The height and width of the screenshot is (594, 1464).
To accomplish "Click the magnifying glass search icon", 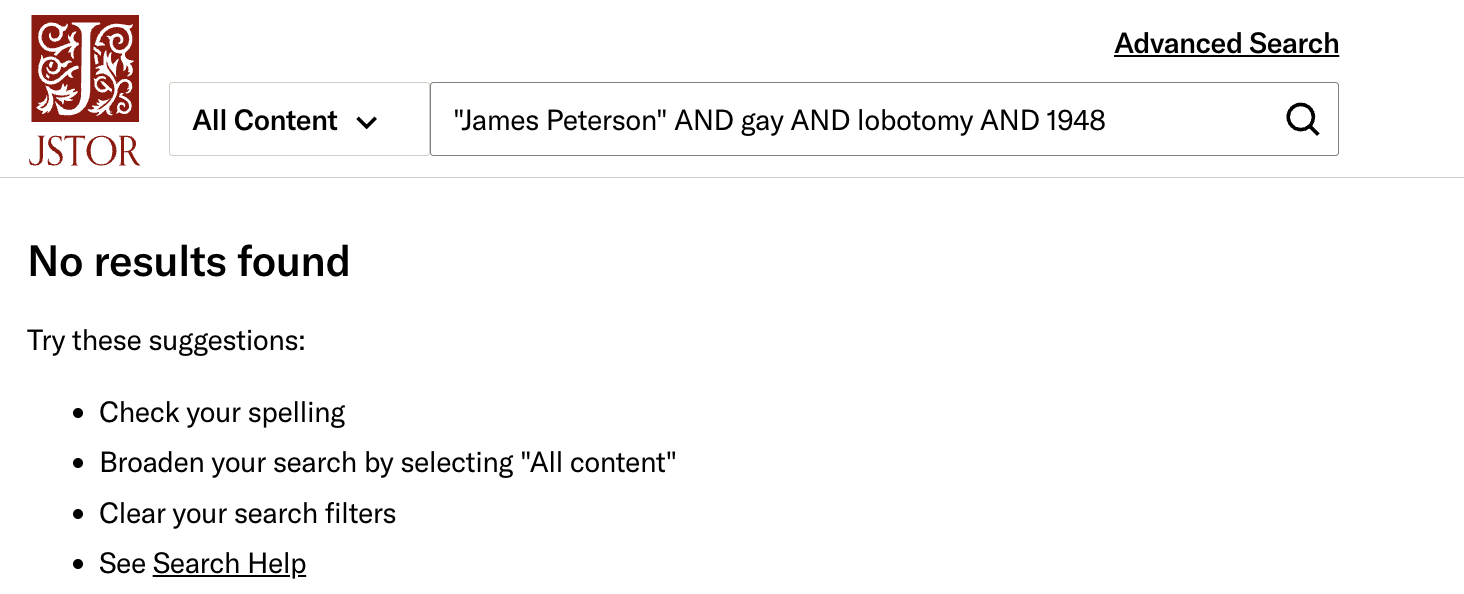I will [1302, 120].
